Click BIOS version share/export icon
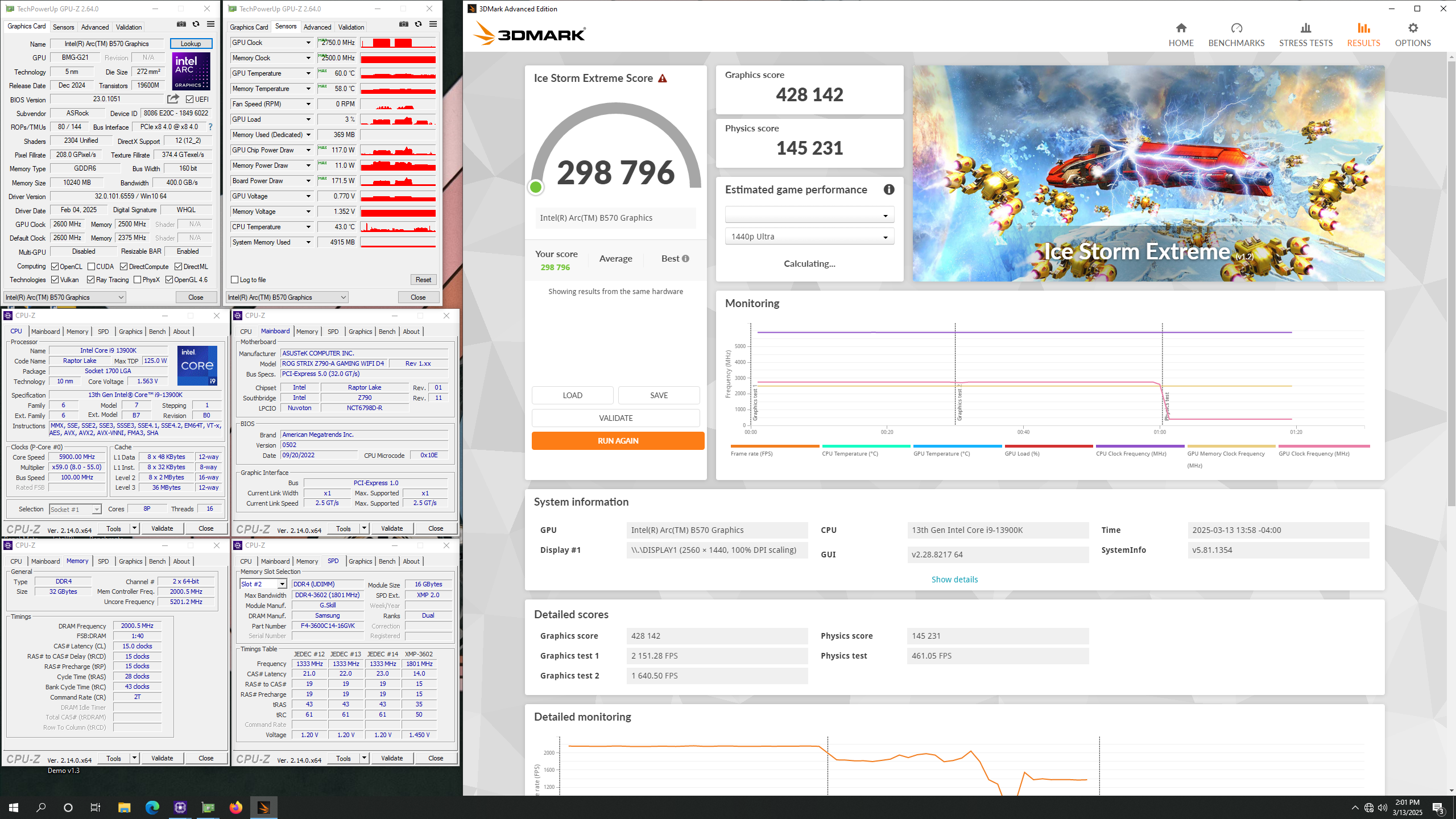Screen dimensions: 1456x819 point(173,99)
